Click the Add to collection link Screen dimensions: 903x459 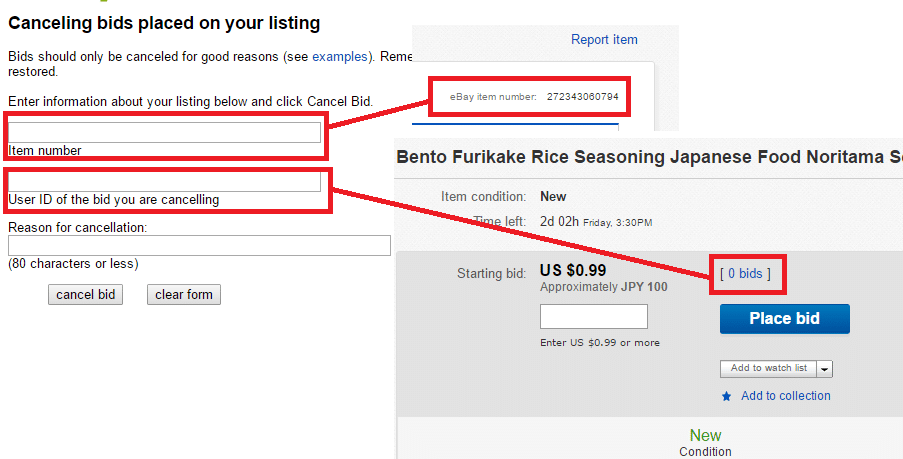click(786, 396)
